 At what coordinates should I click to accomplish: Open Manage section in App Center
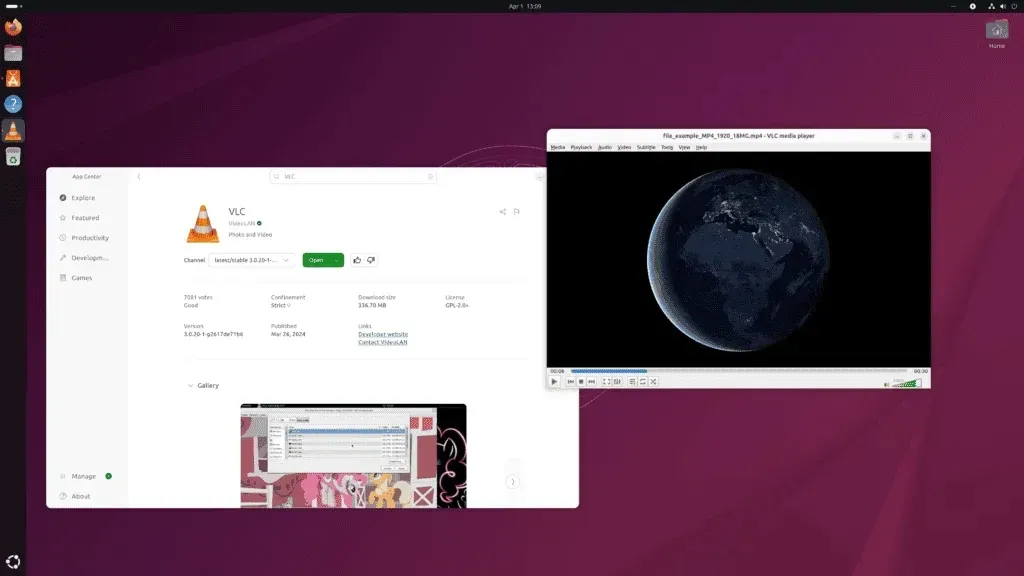coord(84,477)
